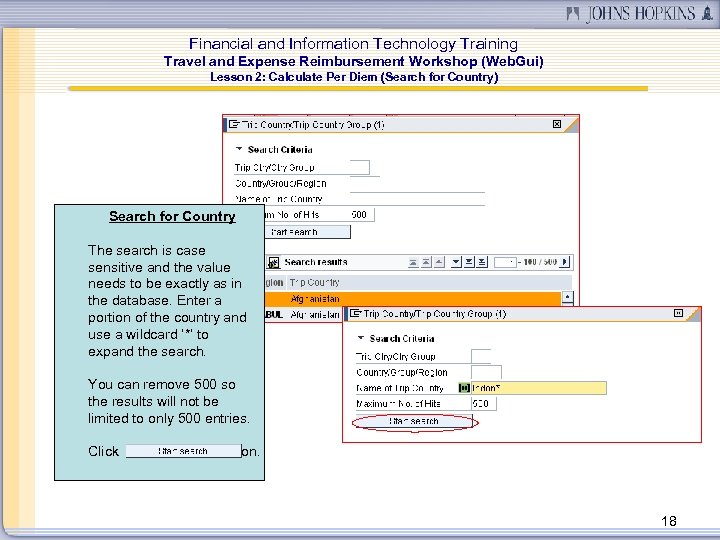Jump to last page of search results

(x=482, y=262)
